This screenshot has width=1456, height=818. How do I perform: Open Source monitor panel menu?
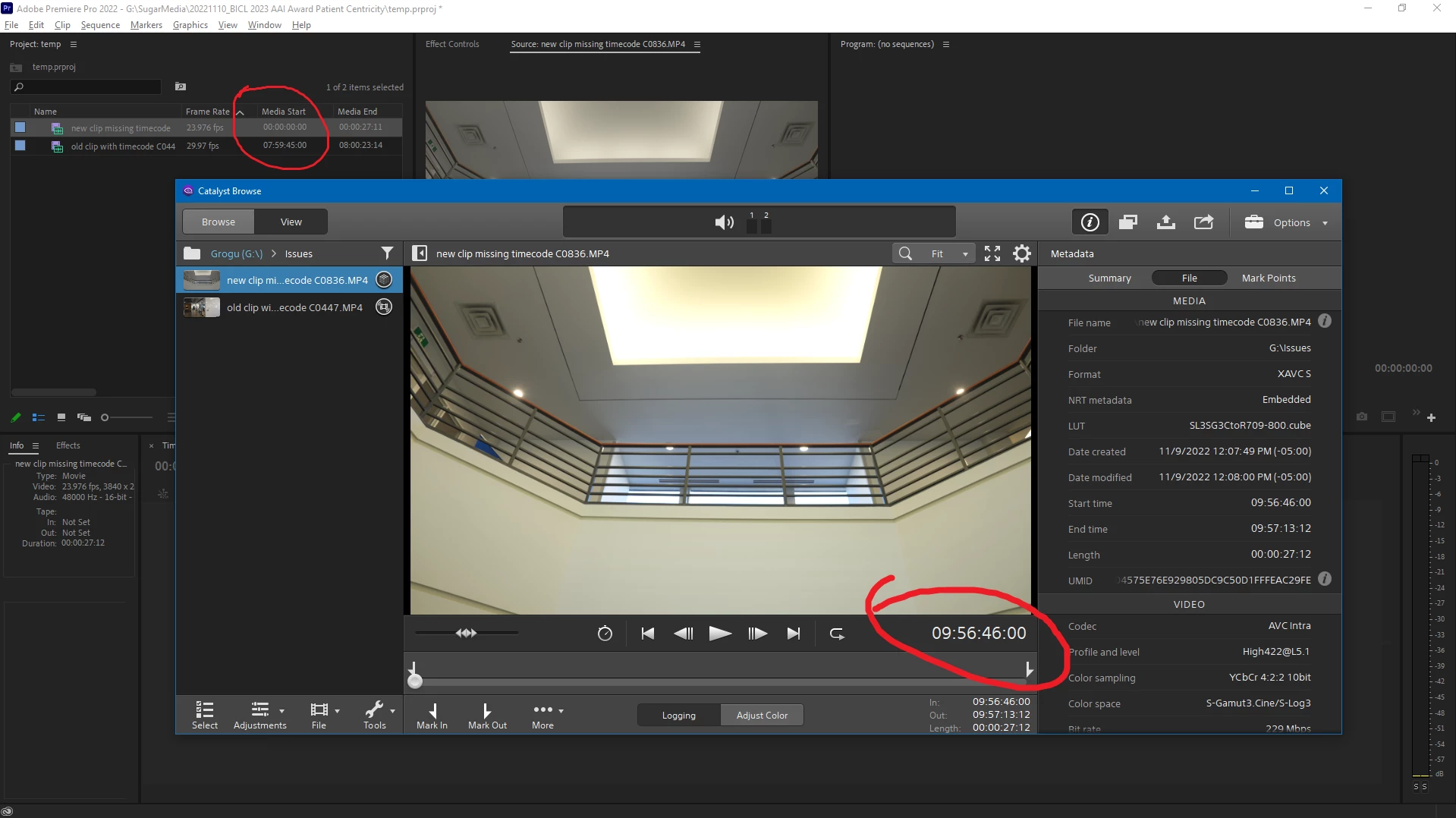697,44
